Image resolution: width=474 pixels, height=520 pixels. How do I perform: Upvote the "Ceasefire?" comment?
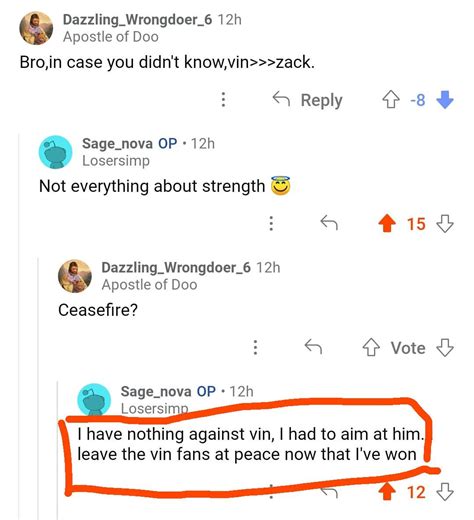click(371, 347)
